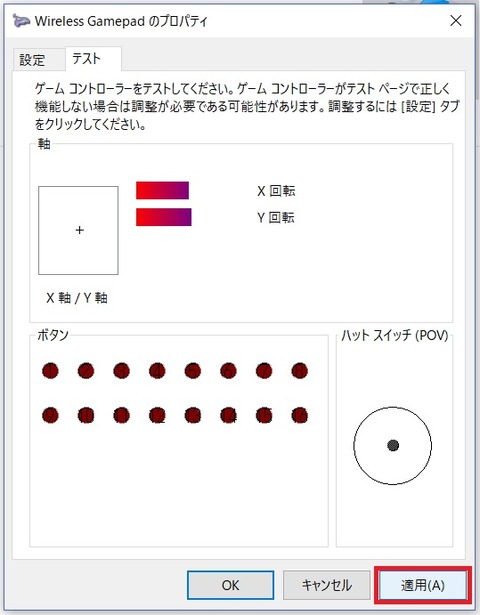The width and height of the screenshot is (480, 615).
Task: Click the X 軸 / Y 軸 crosshair box
Action: point(78,230)
